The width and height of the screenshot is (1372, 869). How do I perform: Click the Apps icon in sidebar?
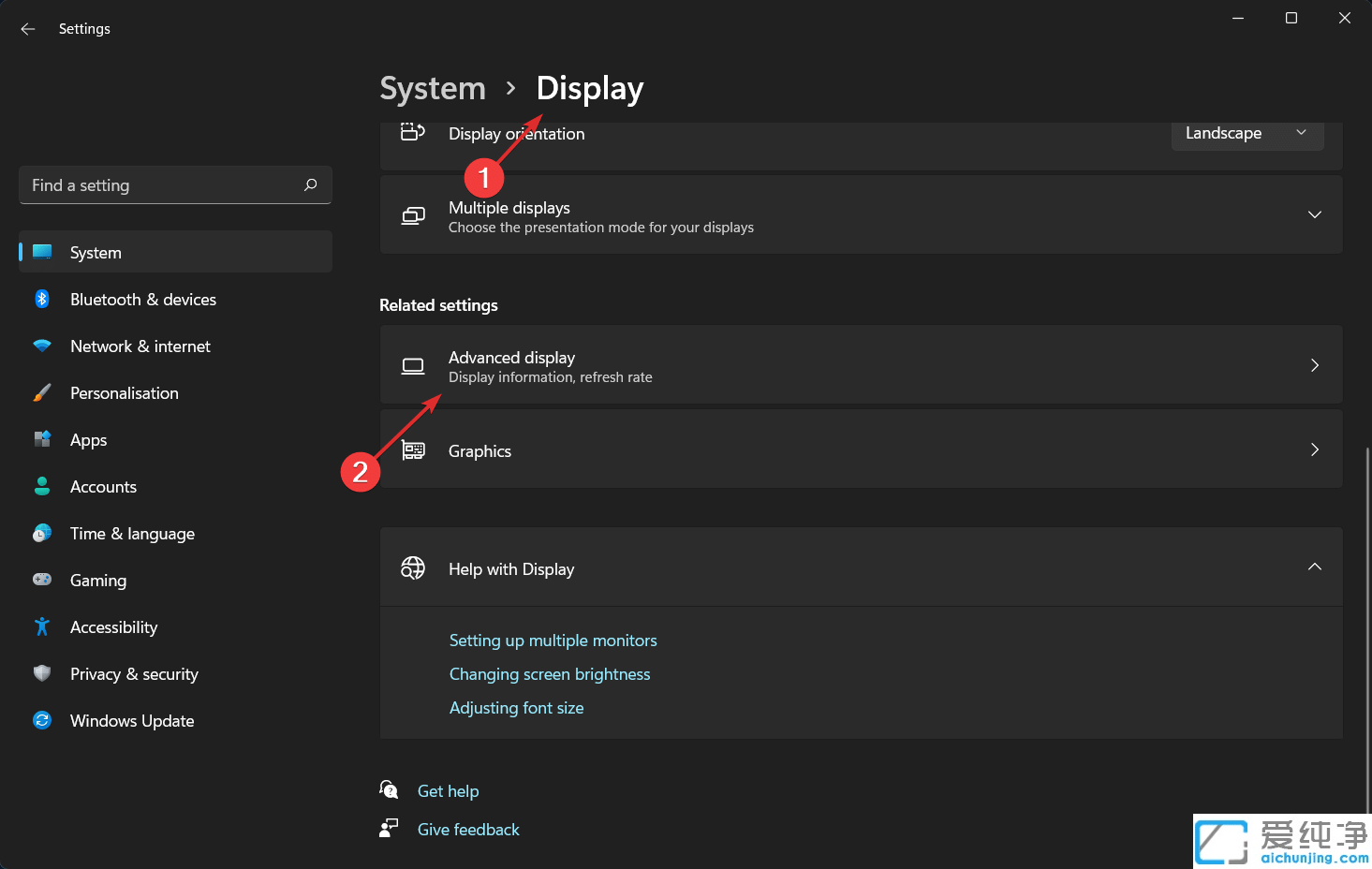pos(42,439)
